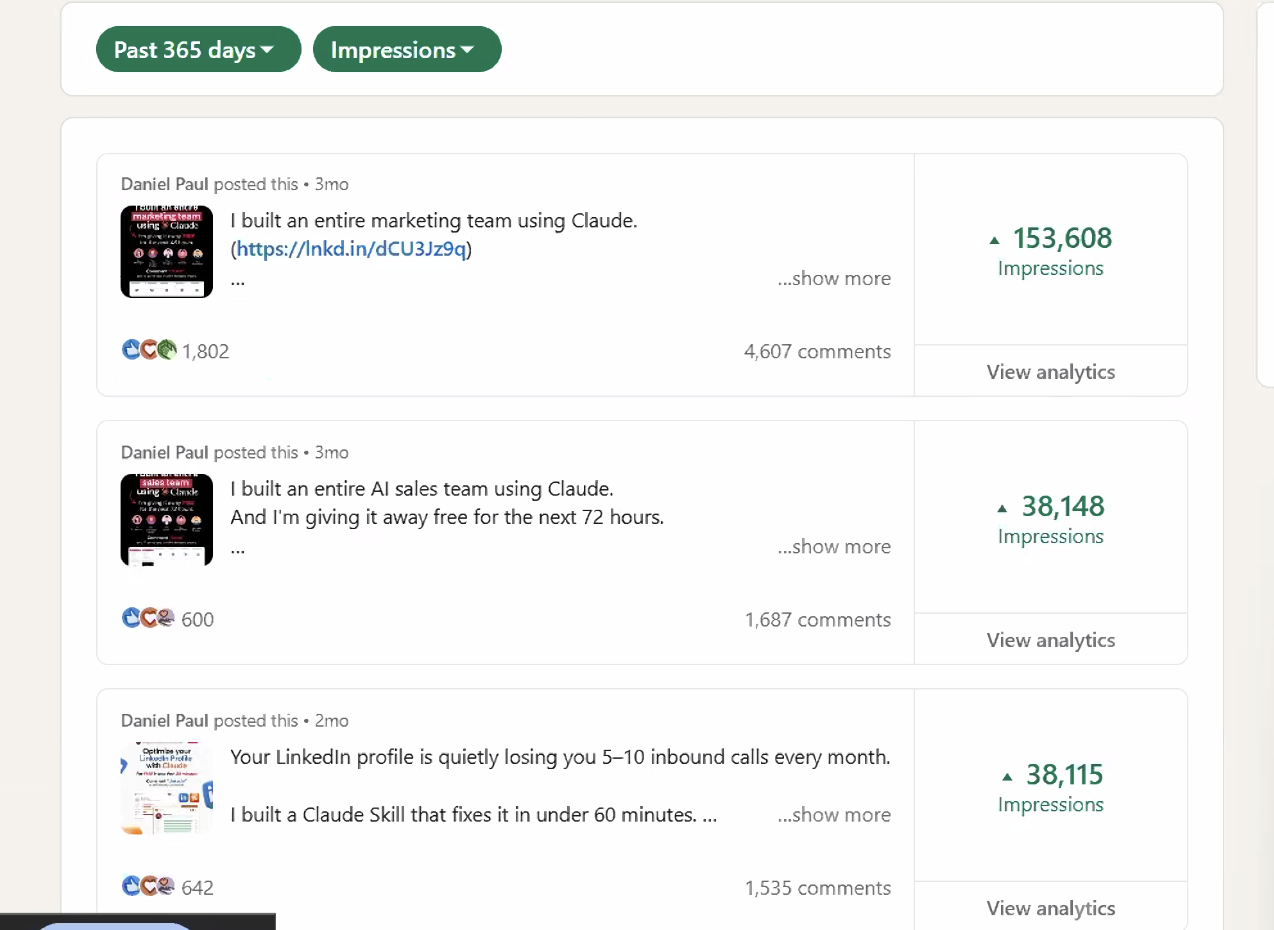Viewport: 1274px width, 930px height.
Task: Open the 1,687 comments link
Action: pyautogui.click(x=817, y=619)
